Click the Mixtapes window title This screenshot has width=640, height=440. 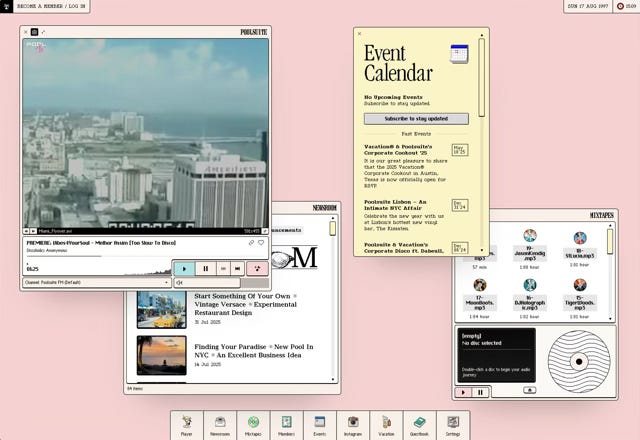(602, 215)
